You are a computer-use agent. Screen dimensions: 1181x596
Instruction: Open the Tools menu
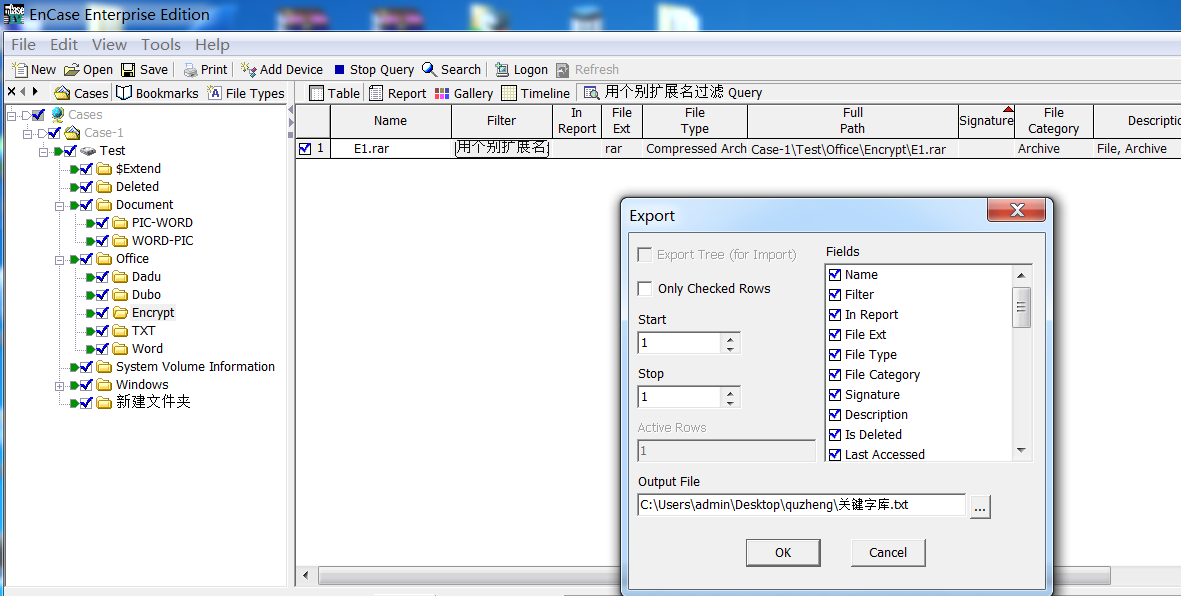point(161,44)
